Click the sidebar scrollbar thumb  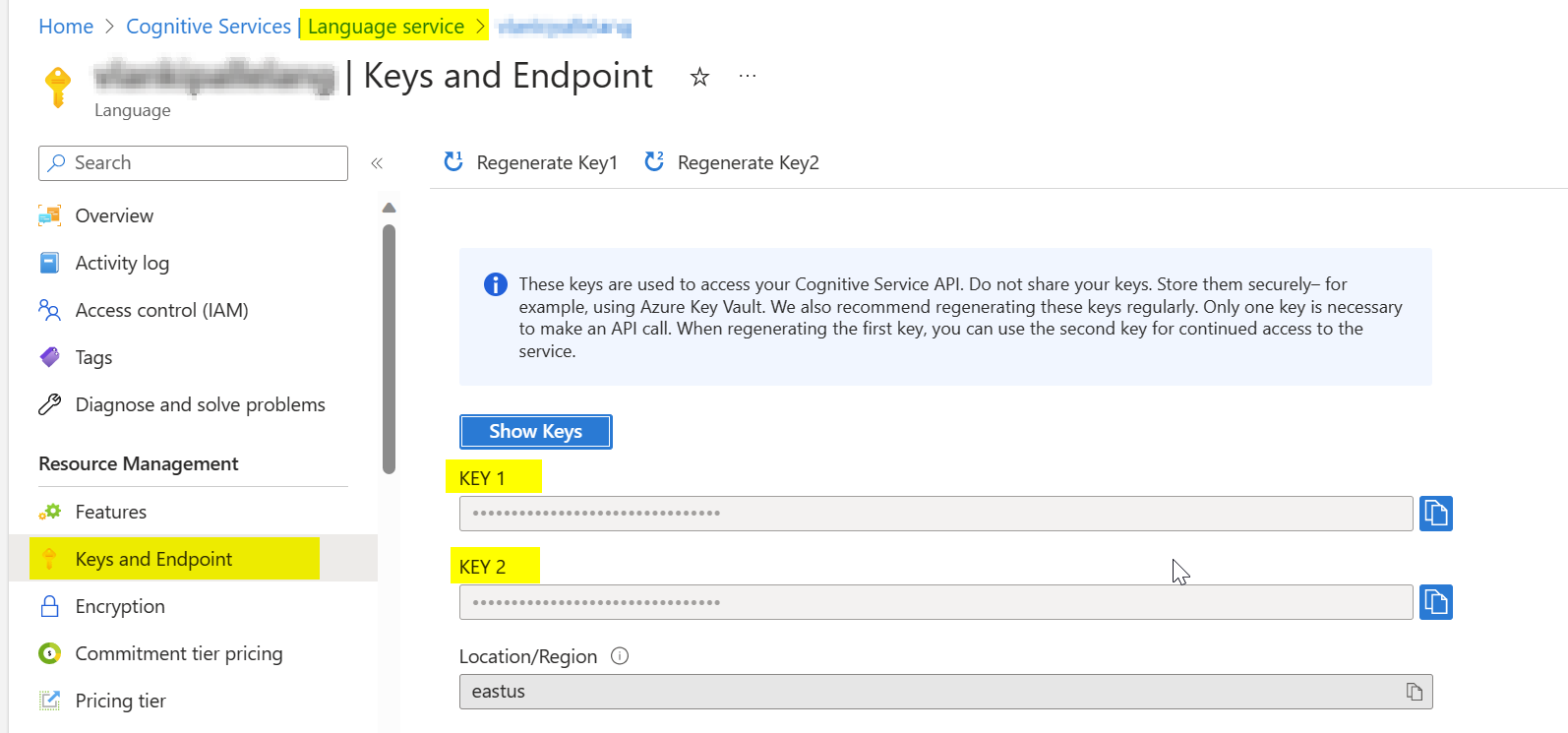(389, 349)
